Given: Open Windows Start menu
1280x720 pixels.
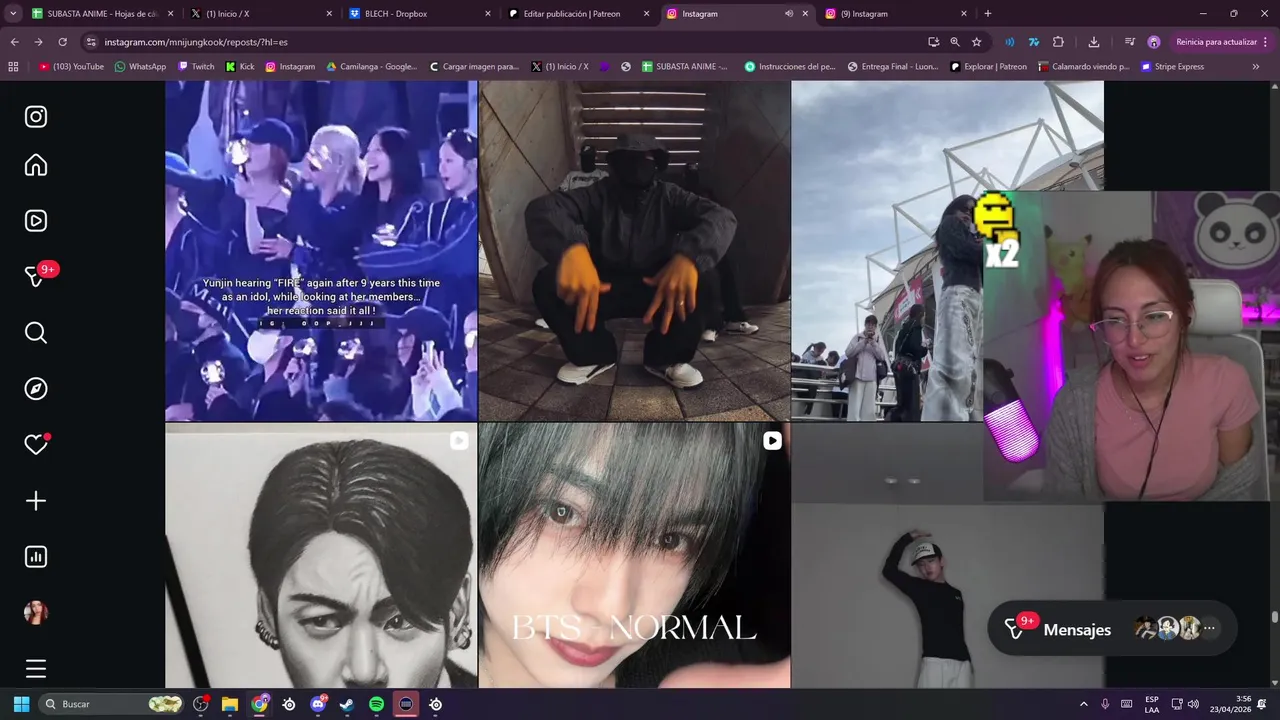Looking at the screenshot, I should coord(21,704).
